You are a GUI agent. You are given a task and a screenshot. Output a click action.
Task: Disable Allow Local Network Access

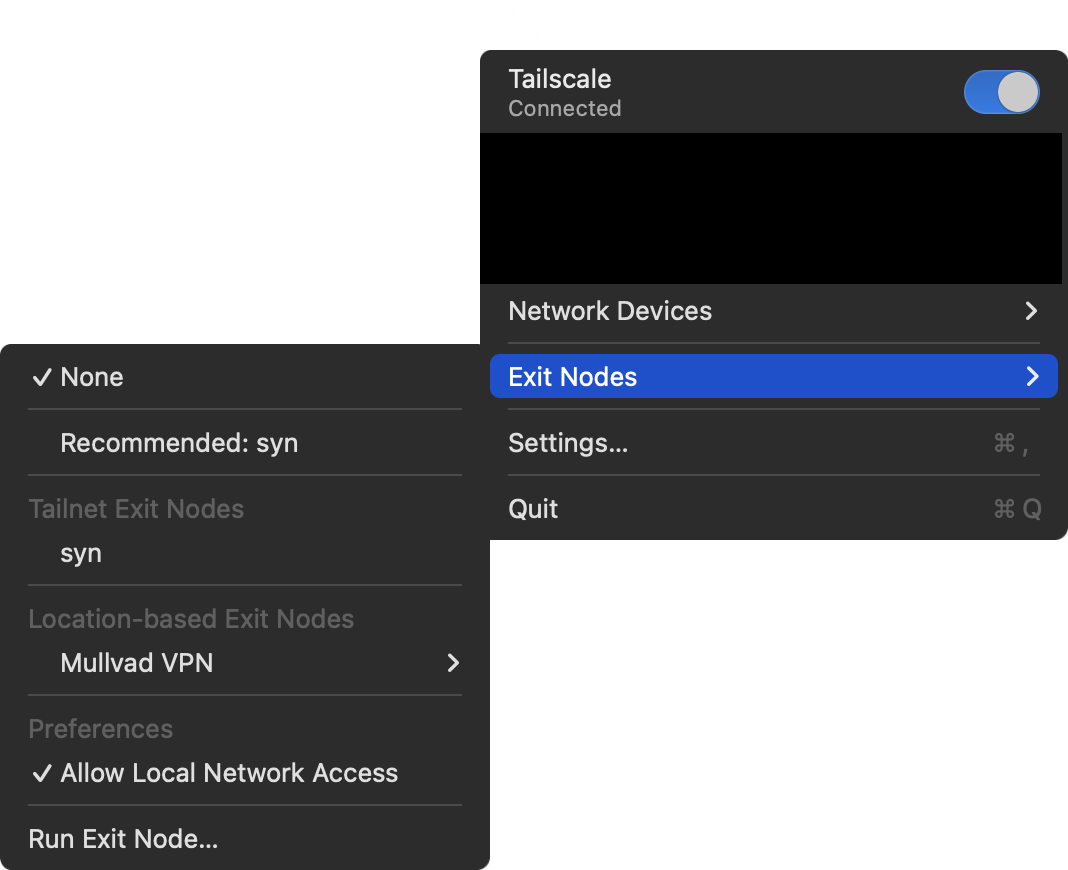point(229,773)
